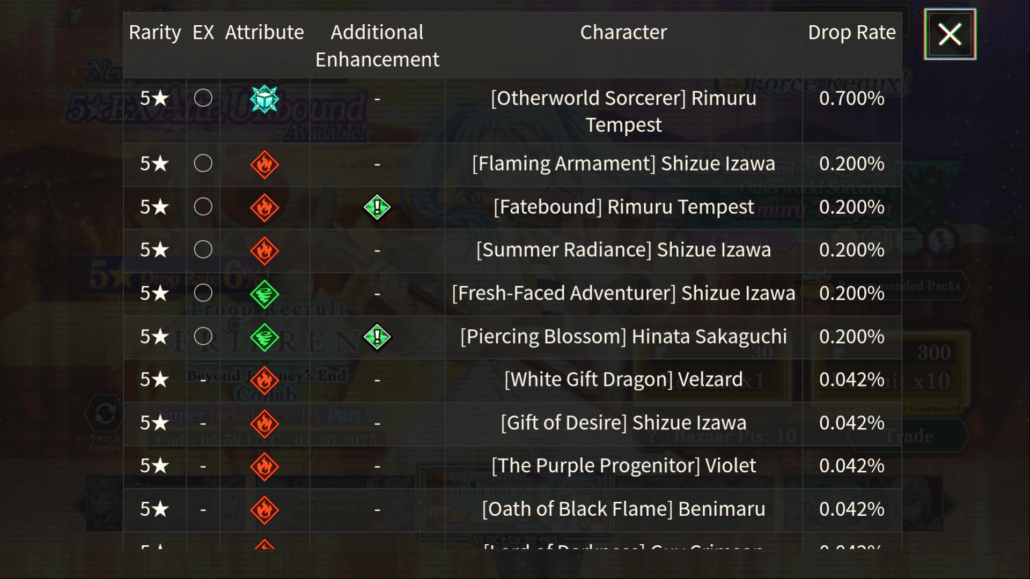The width and height of the screenshot is (1030, 579).
Task: Tap the 0.700% drop rate value
Action: 851,99
